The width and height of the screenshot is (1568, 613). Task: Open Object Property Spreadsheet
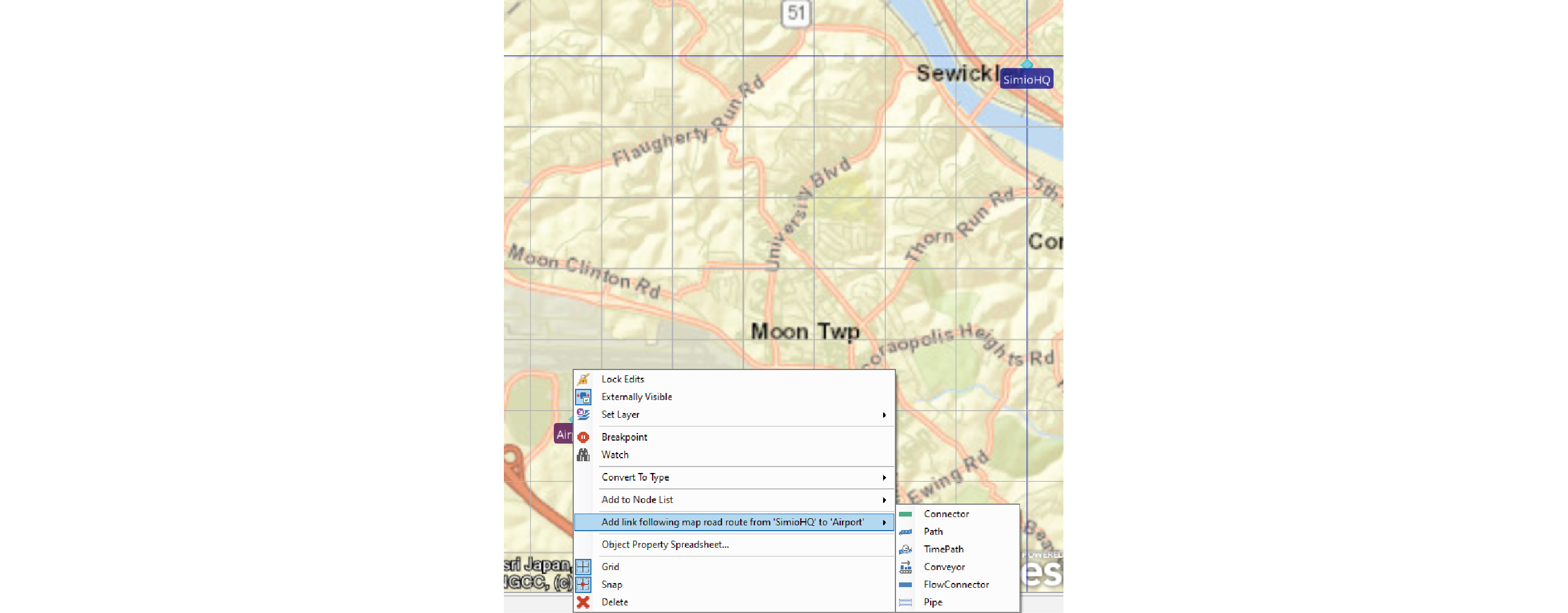(x=665, y=544)
